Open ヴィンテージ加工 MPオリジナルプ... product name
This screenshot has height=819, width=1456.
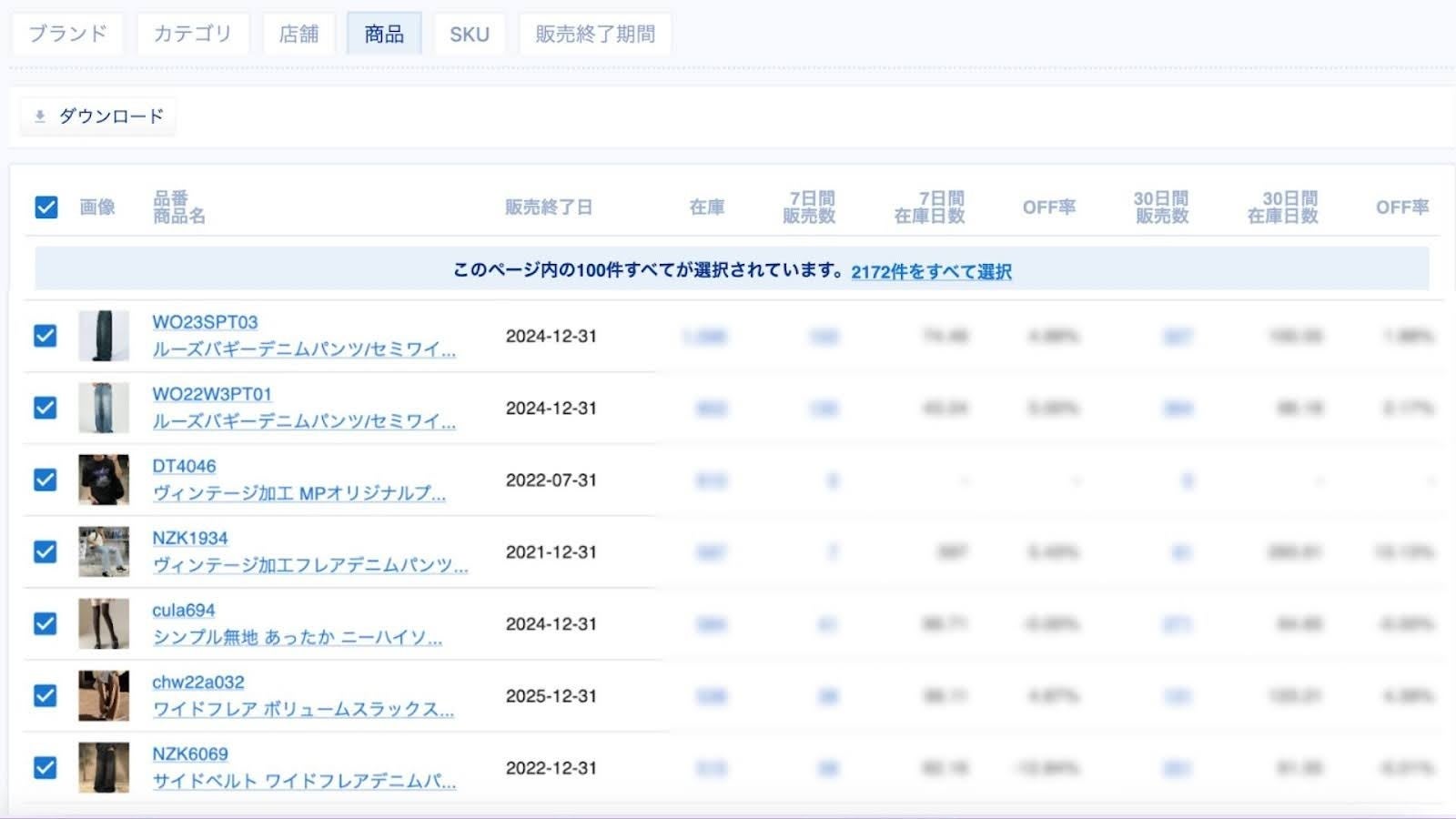pyautogui.click(x=299, y=493)
